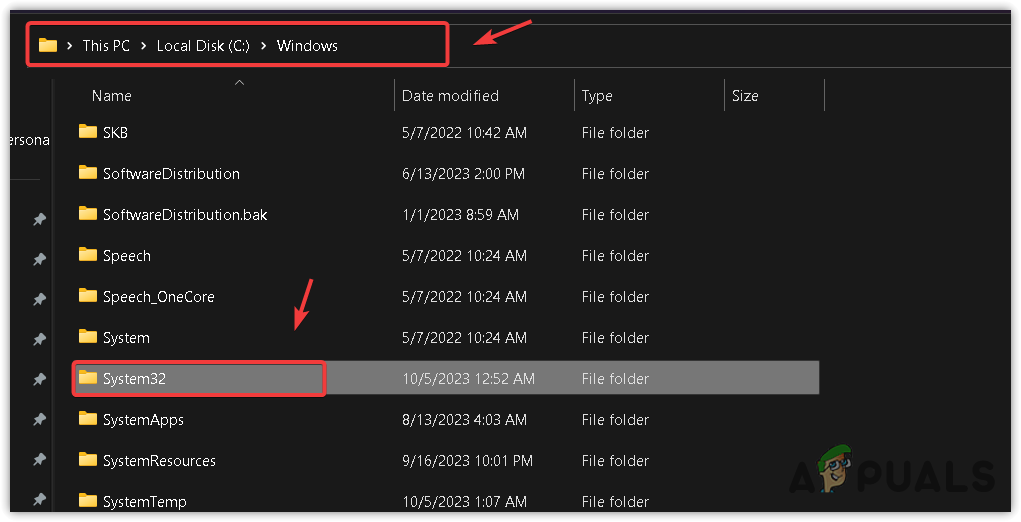Select the SoftwareDistribution.bak folder name

[x=185, y=214]
